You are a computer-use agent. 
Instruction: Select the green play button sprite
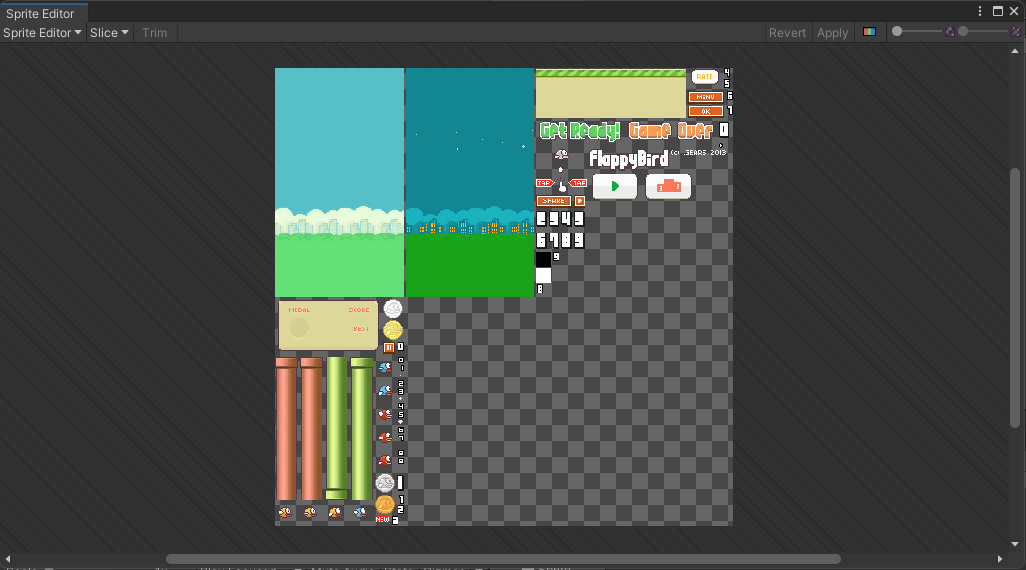(x=614, y=187)
